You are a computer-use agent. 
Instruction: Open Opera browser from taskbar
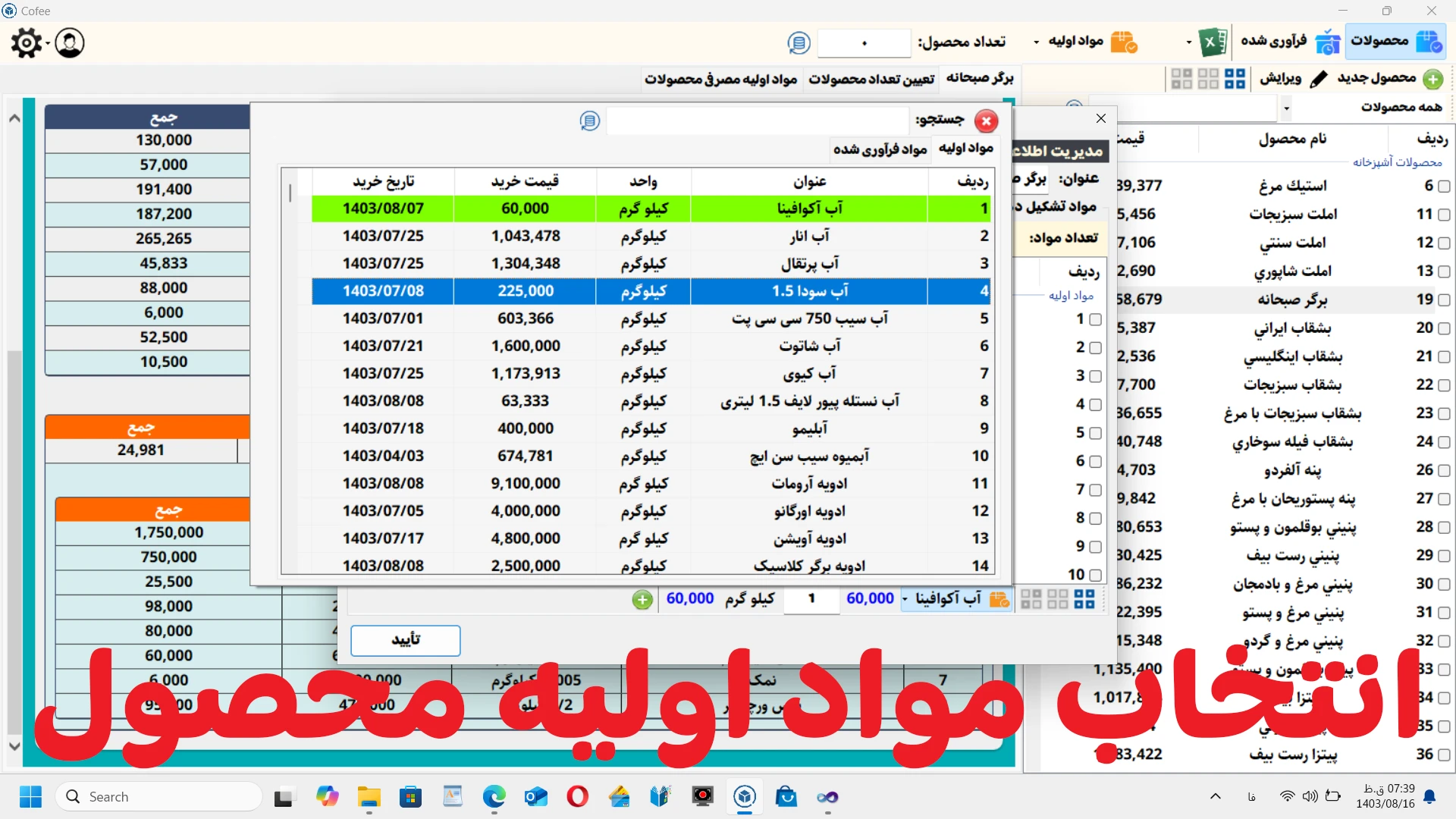pyautogui.click(x=578, y=797)
